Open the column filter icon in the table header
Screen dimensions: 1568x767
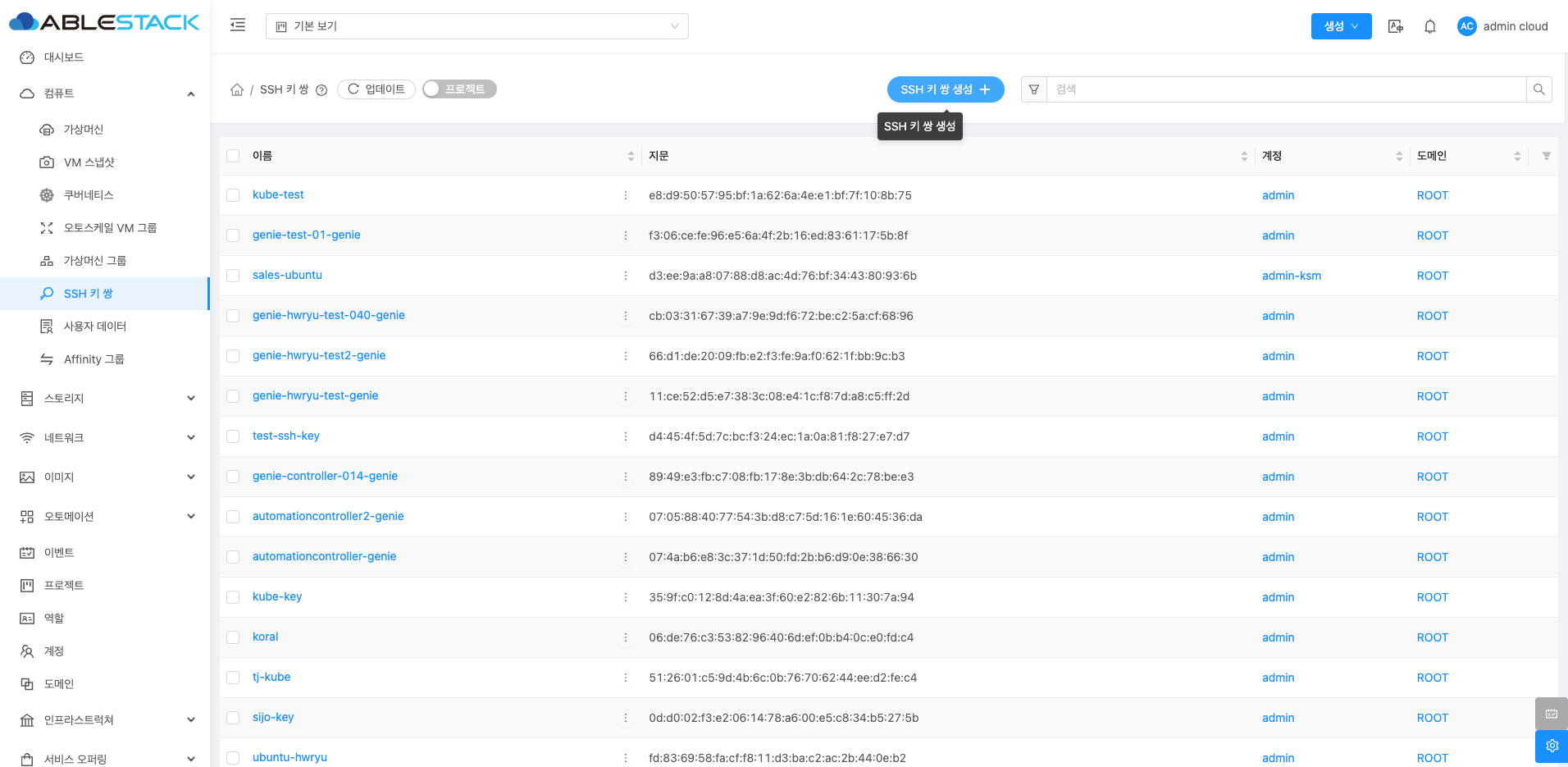tap(1546, 156)
